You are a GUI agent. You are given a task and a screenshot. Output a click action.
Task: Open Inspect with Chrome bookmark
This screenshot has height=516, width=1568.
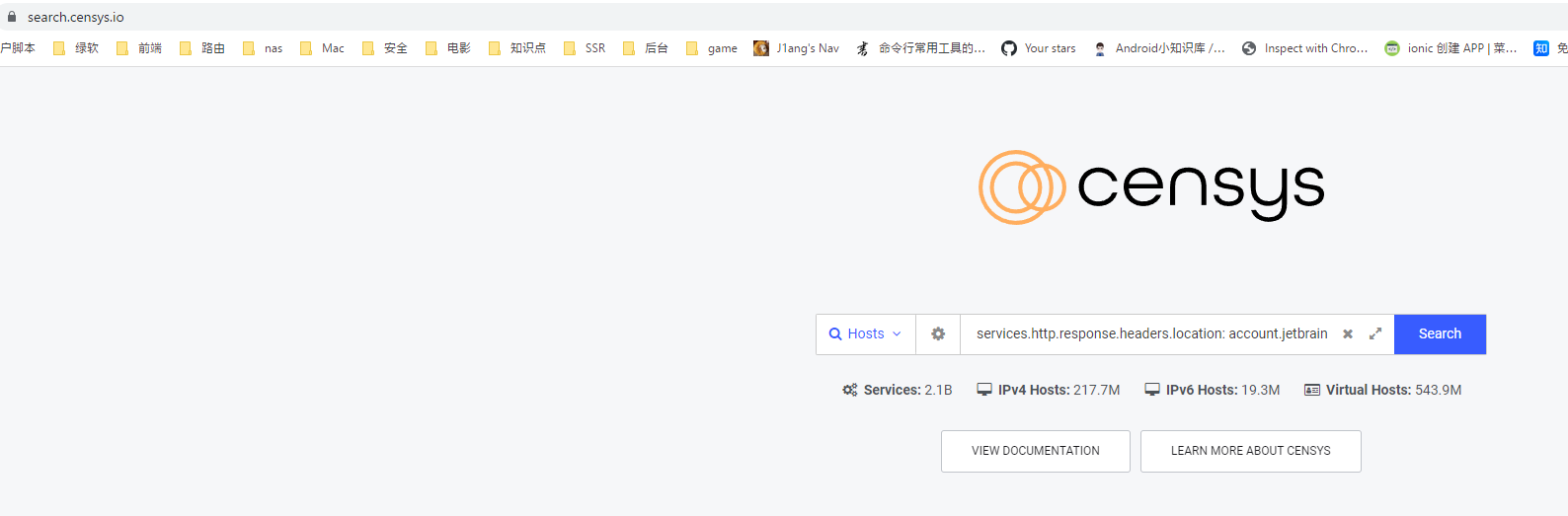pos(1305,48)
